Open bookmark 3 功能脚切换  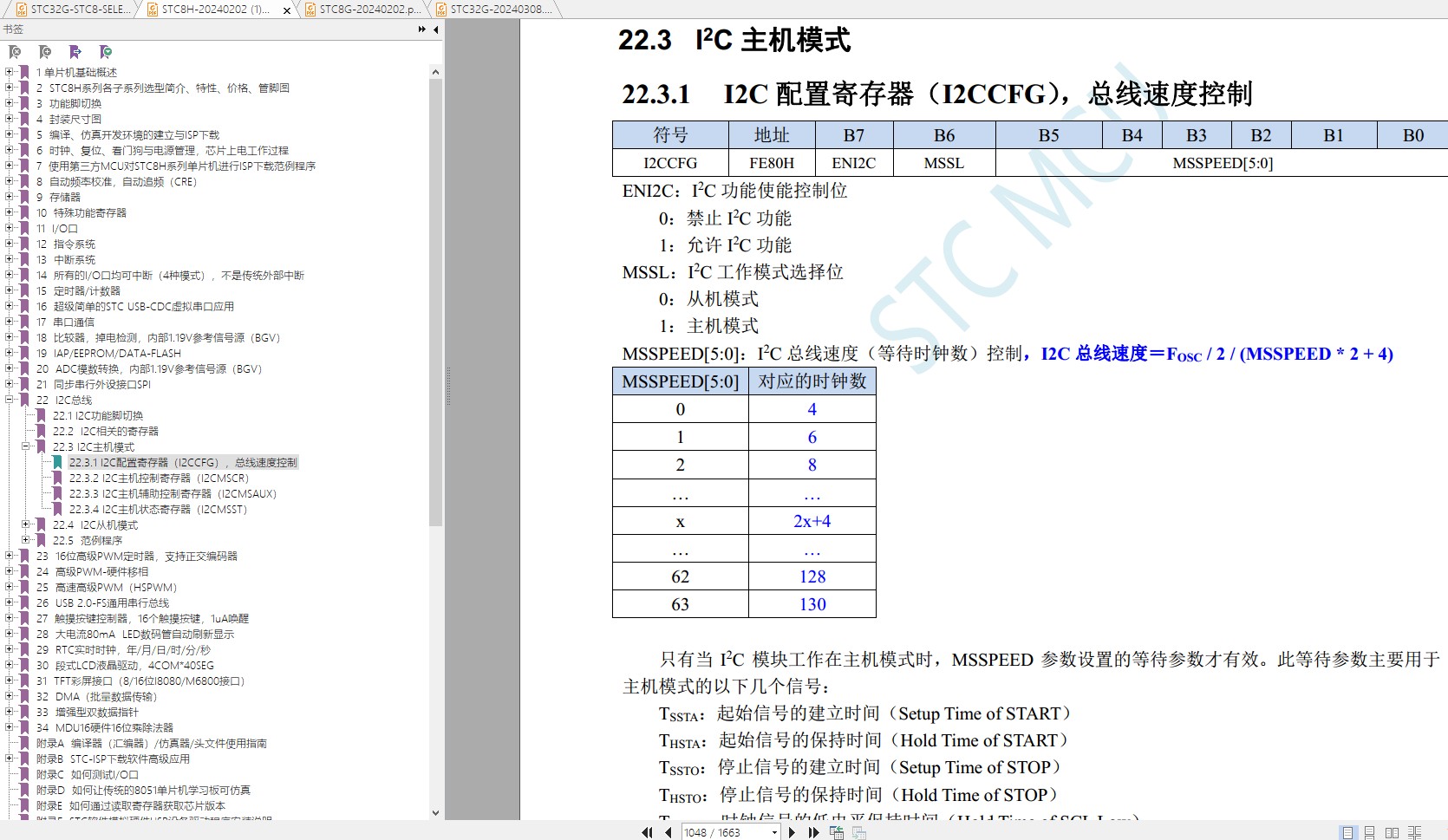[68, 103]
